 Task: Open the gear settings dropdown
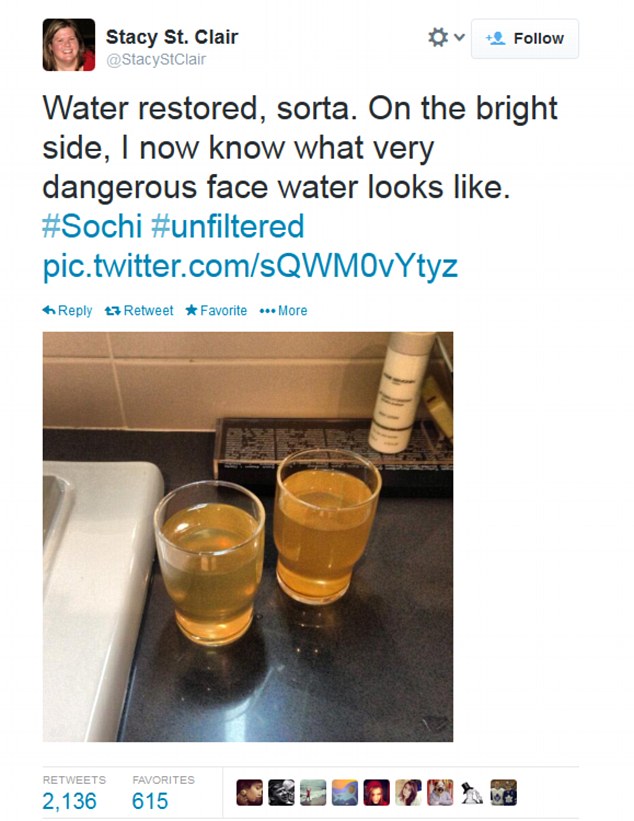[x=445, y=38]
